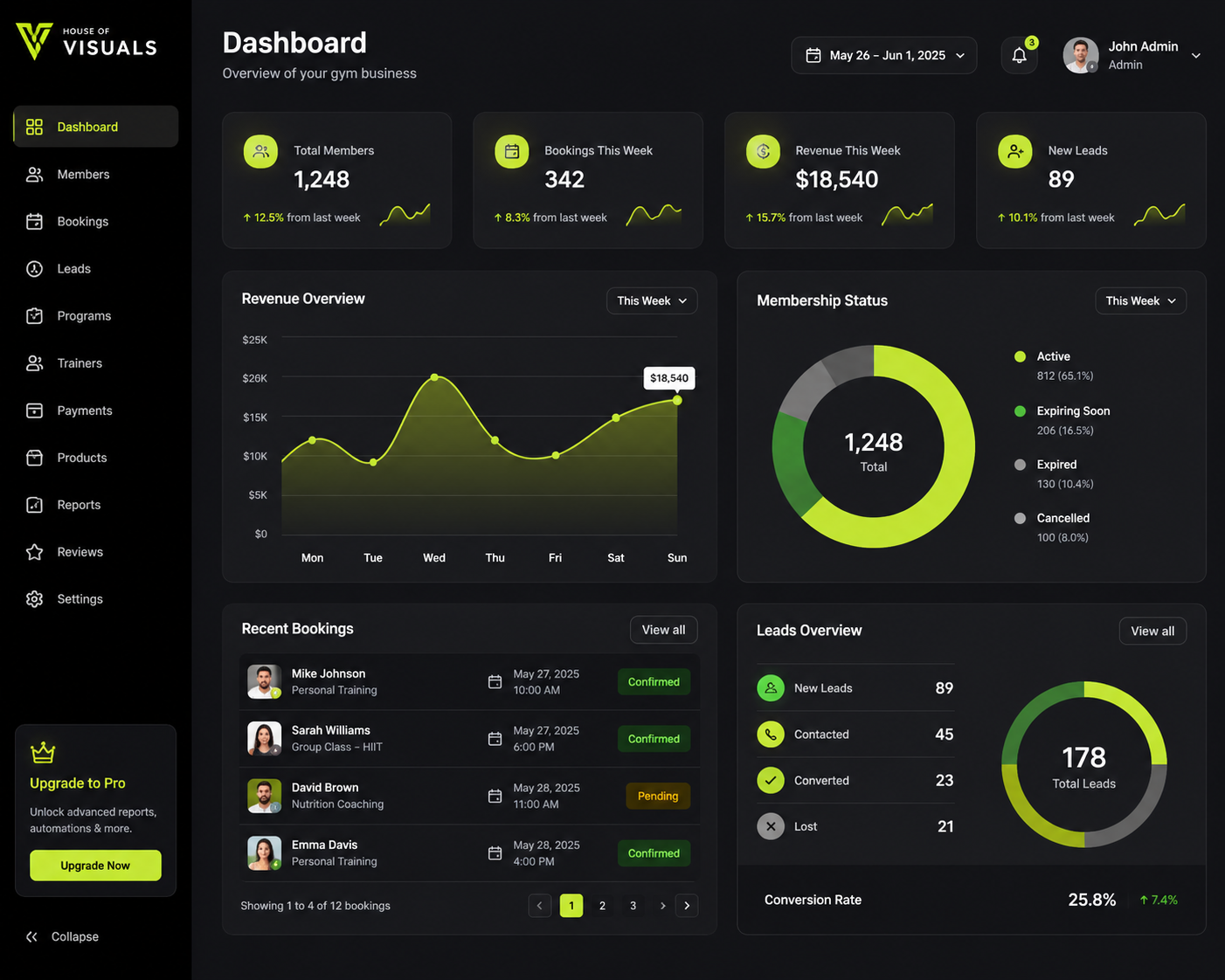Viewport: 1225px width, 980px height.
Task: Go to bookings page 3
Action: (633, 906)
